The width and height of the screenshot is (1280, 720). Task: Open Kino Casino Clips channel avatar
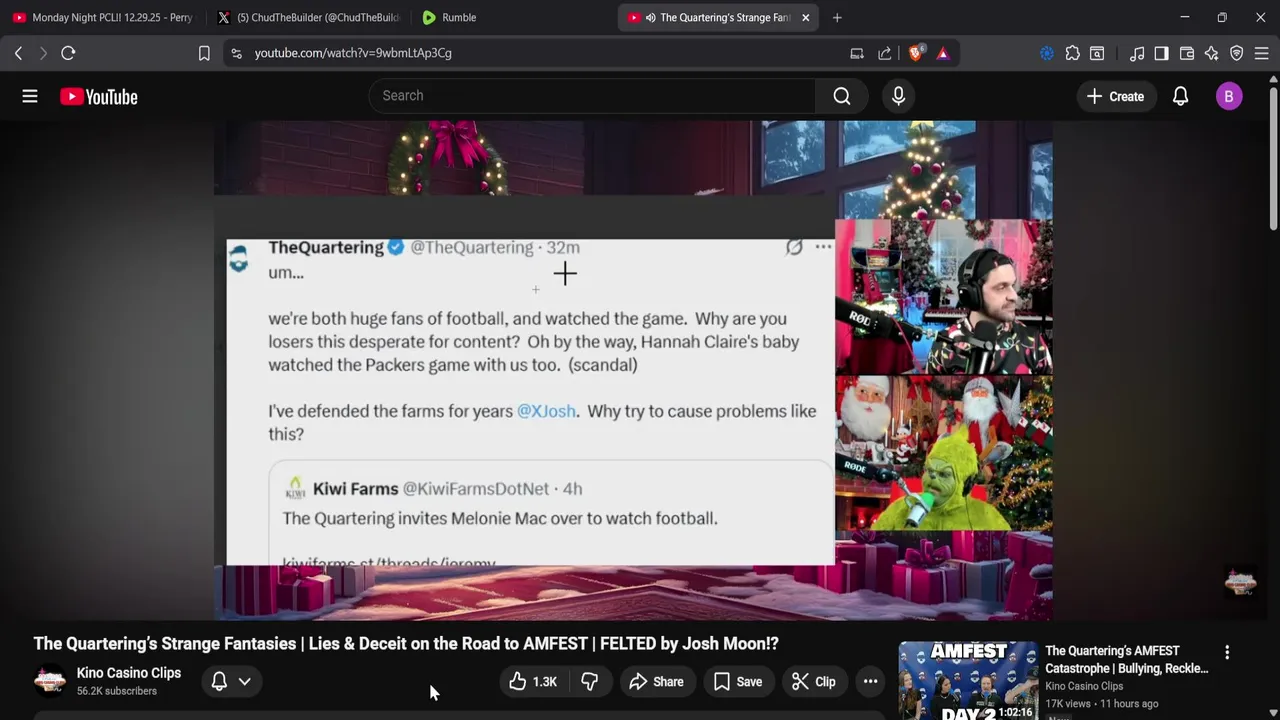tap(49, 681)
